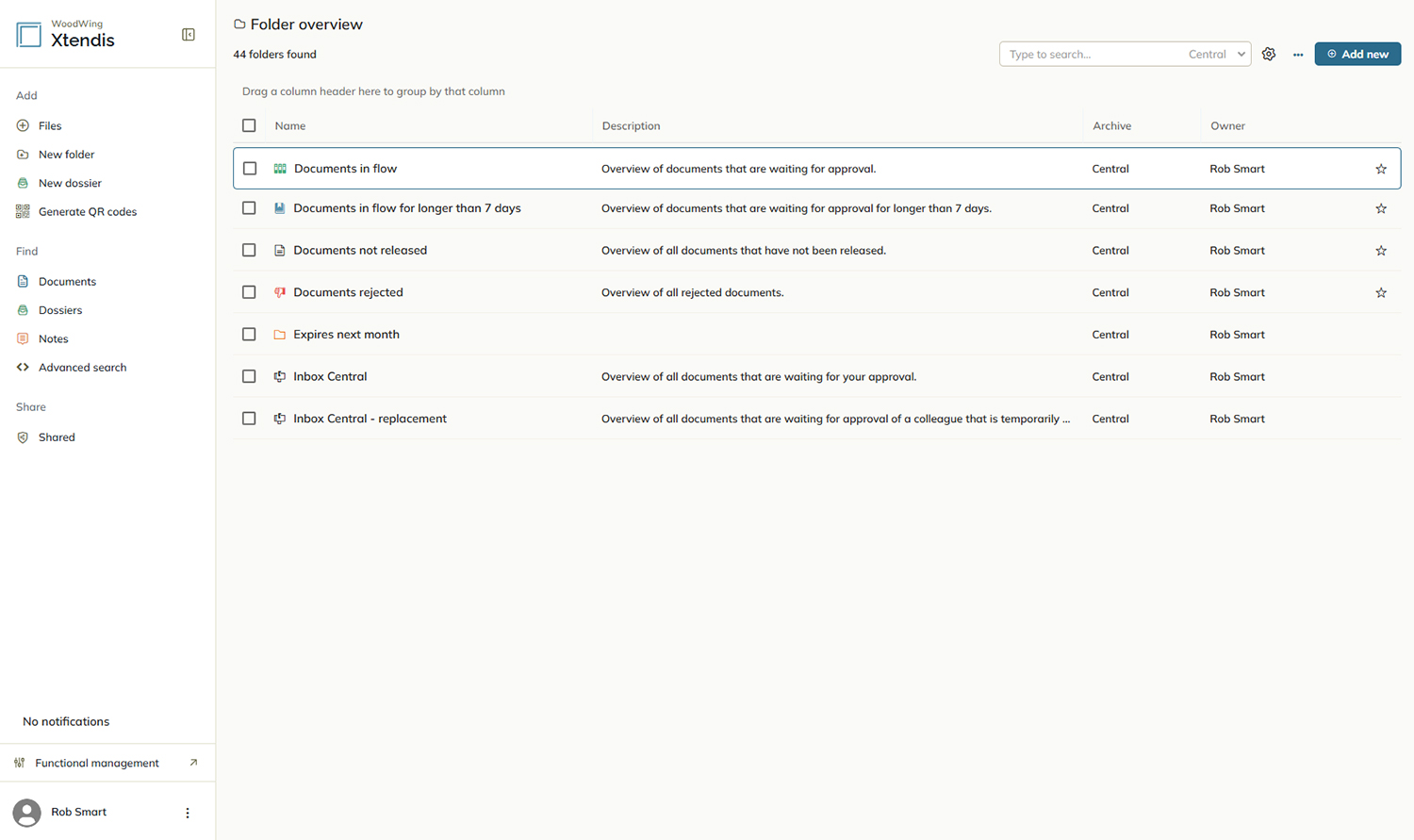Check the Expires next month checkbox
Viewport: 1414px width, 840px height.
click(x=249, y=334)
